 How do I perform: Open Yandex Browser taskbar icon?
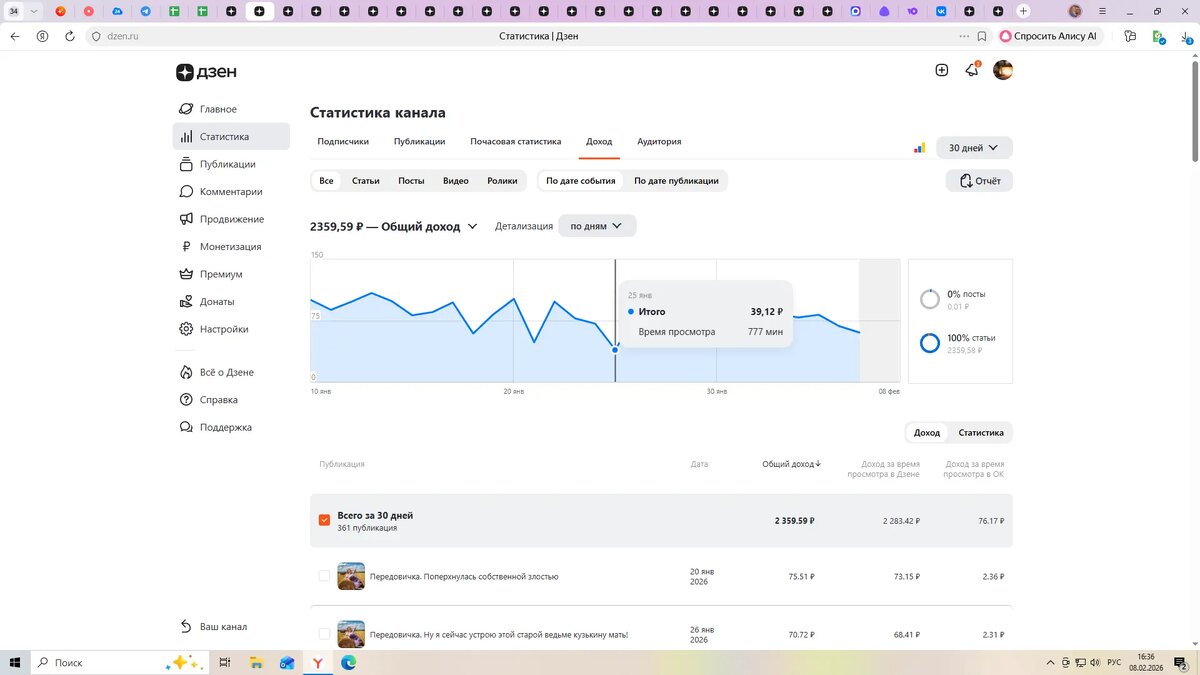click(318, 662)
